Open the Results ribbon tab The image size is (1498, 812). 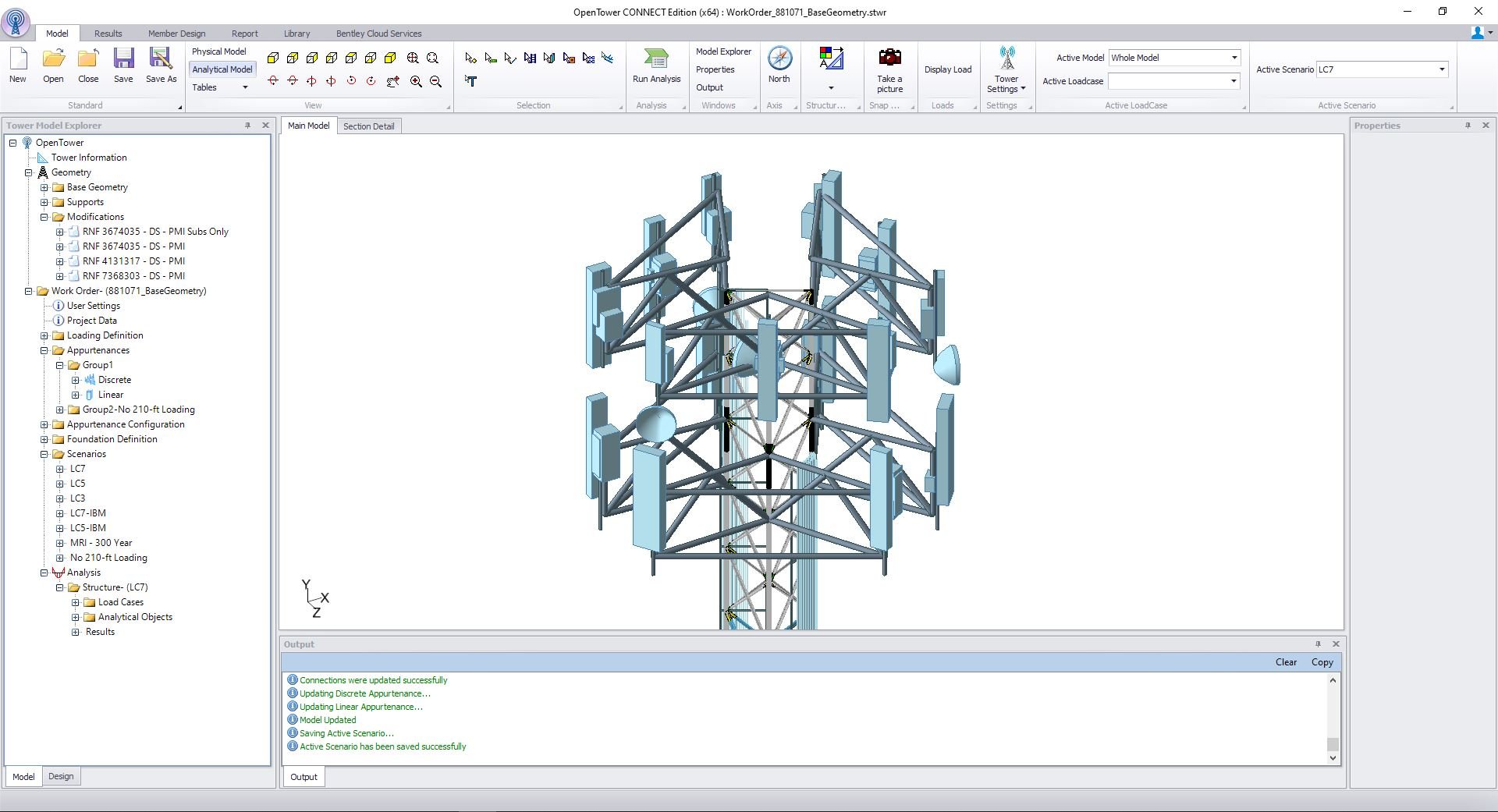pos(108,34)
